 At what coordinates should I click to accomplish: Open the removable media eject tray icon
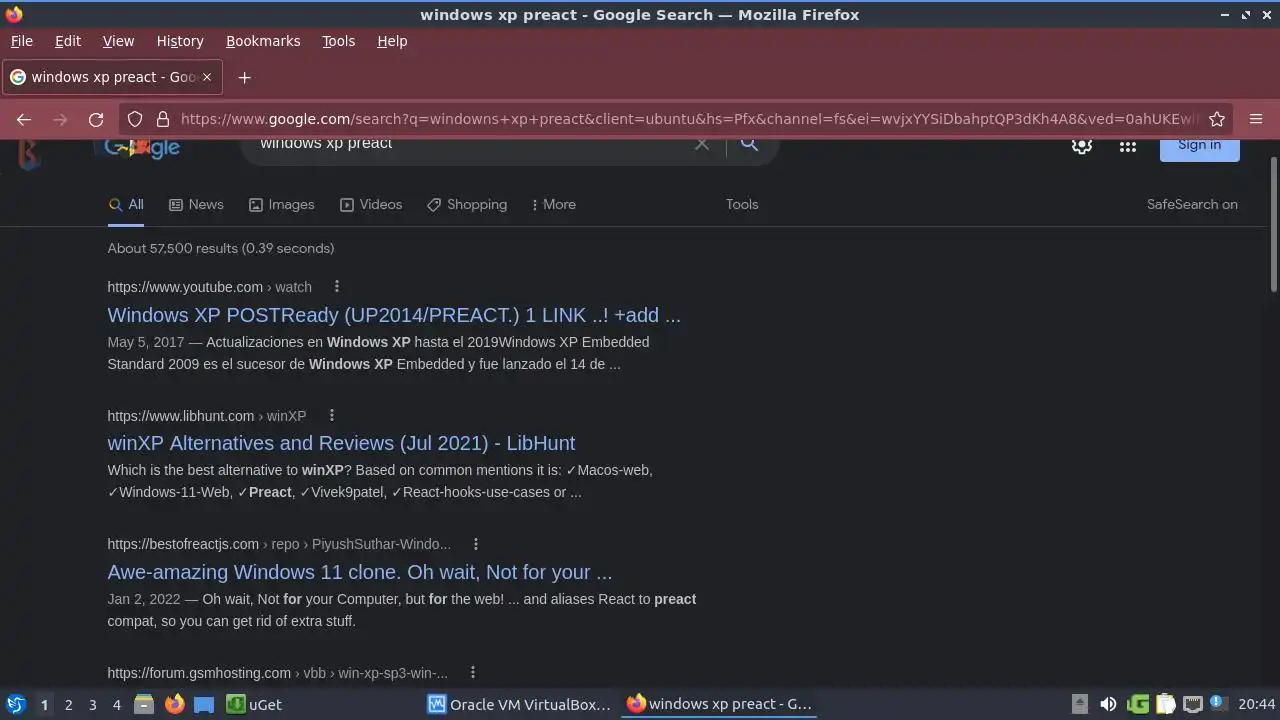click(x=1080, y=704)
